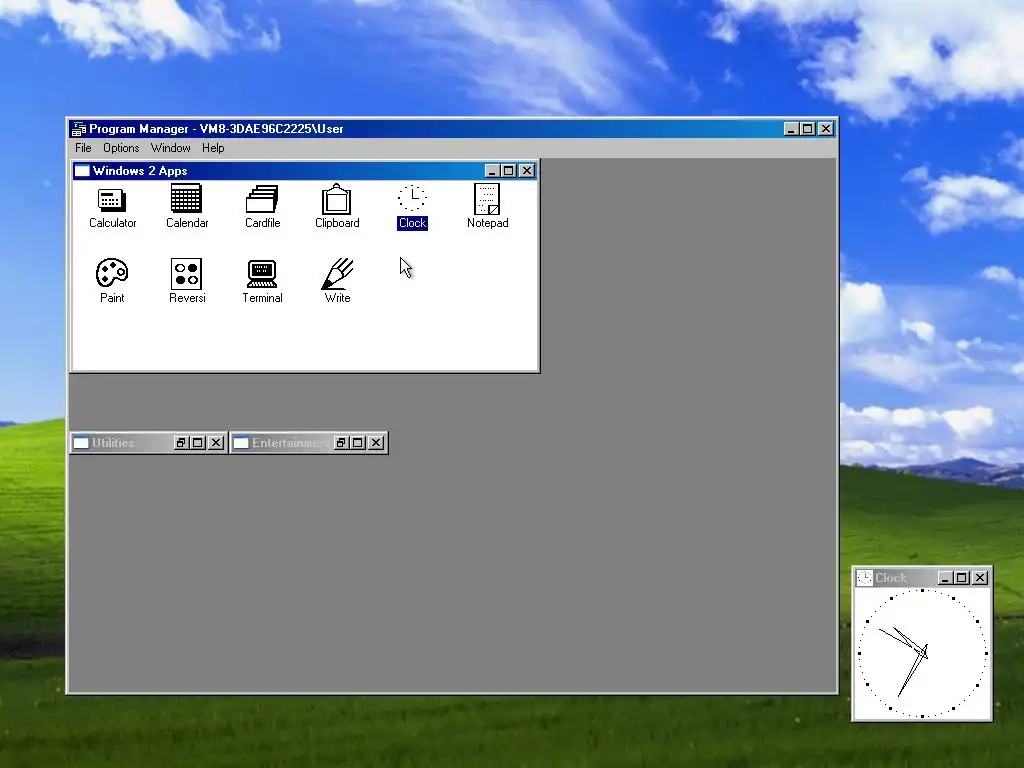Maximize the Utilities group window

(199, 443)
